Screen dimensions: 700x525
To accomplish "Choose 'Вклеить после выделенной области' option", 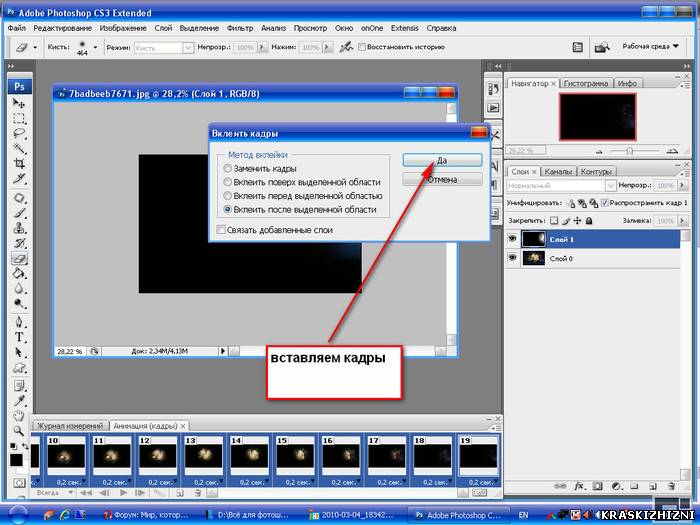I will (x=228, y=209).
